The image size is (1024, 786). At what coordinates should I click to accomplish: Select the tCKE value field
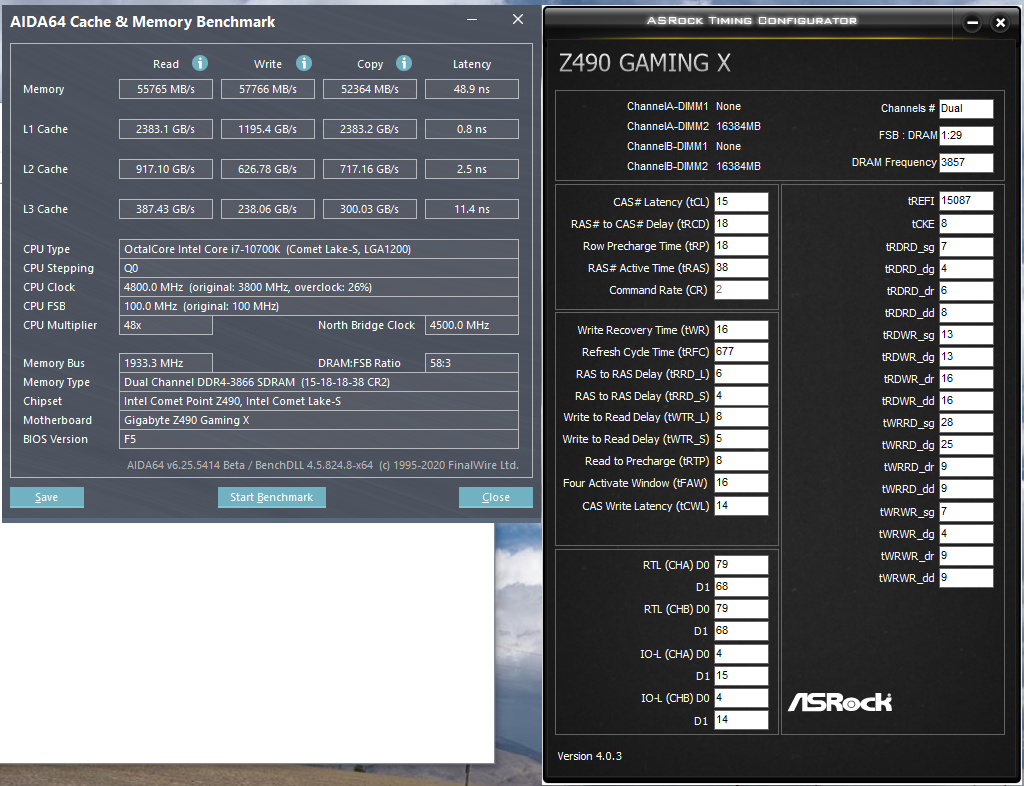[x=966, y=224]
